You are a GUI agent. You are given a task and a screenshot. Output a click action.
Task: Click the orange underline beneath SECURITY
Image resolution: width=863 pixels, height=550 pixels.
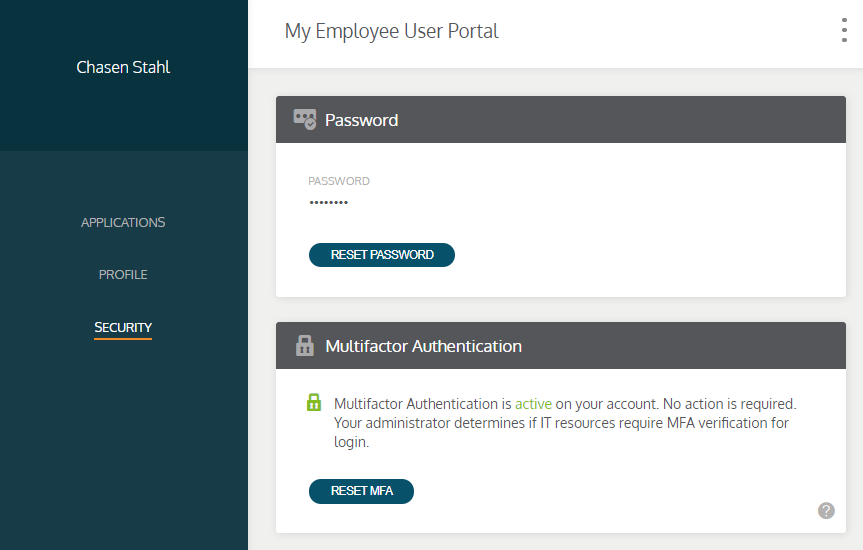coord(123,339)
